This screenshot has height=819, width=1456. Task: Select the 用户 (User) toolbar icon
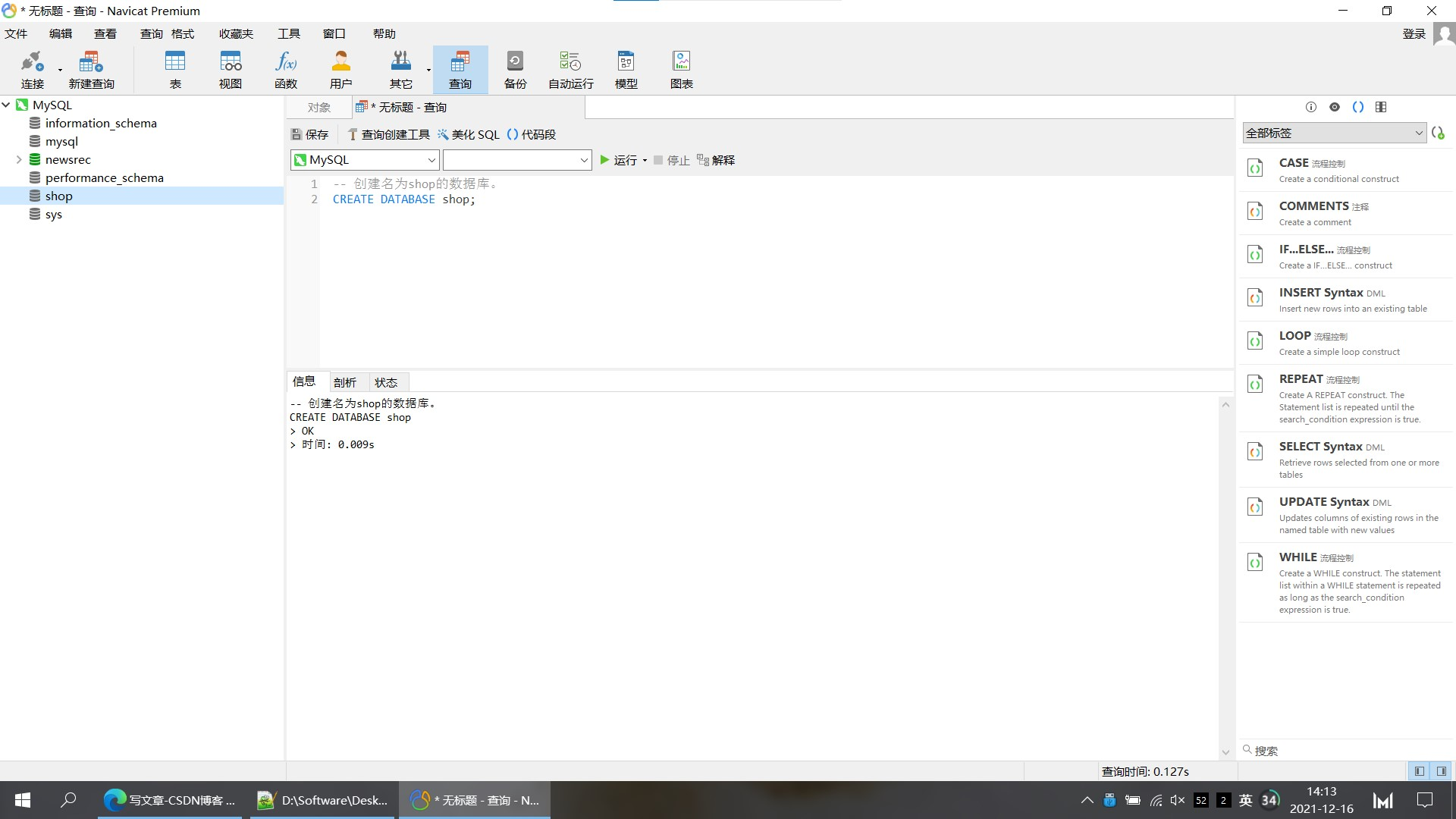pyautogui.click(x=340, y=69)
